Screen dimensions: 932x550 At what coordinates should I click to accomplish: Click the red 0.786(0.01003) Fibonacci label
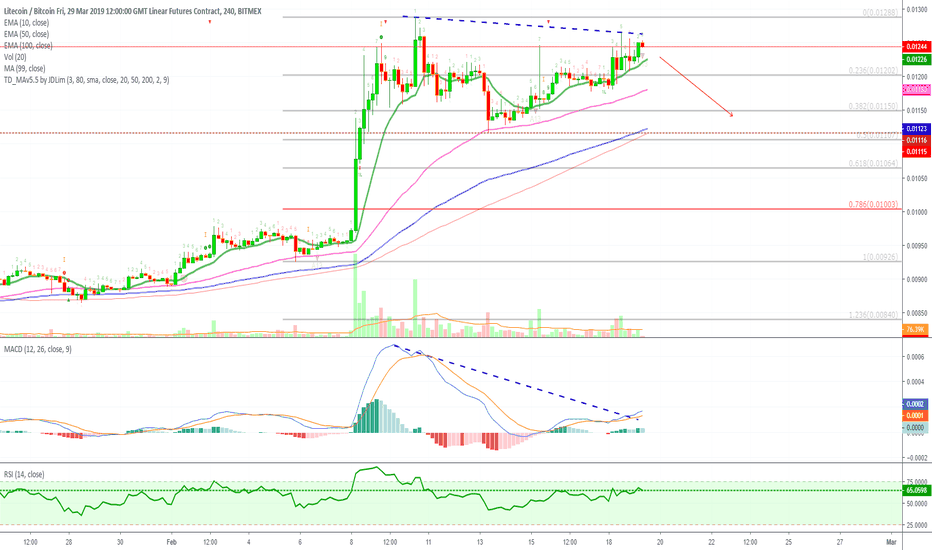[873, 204]
